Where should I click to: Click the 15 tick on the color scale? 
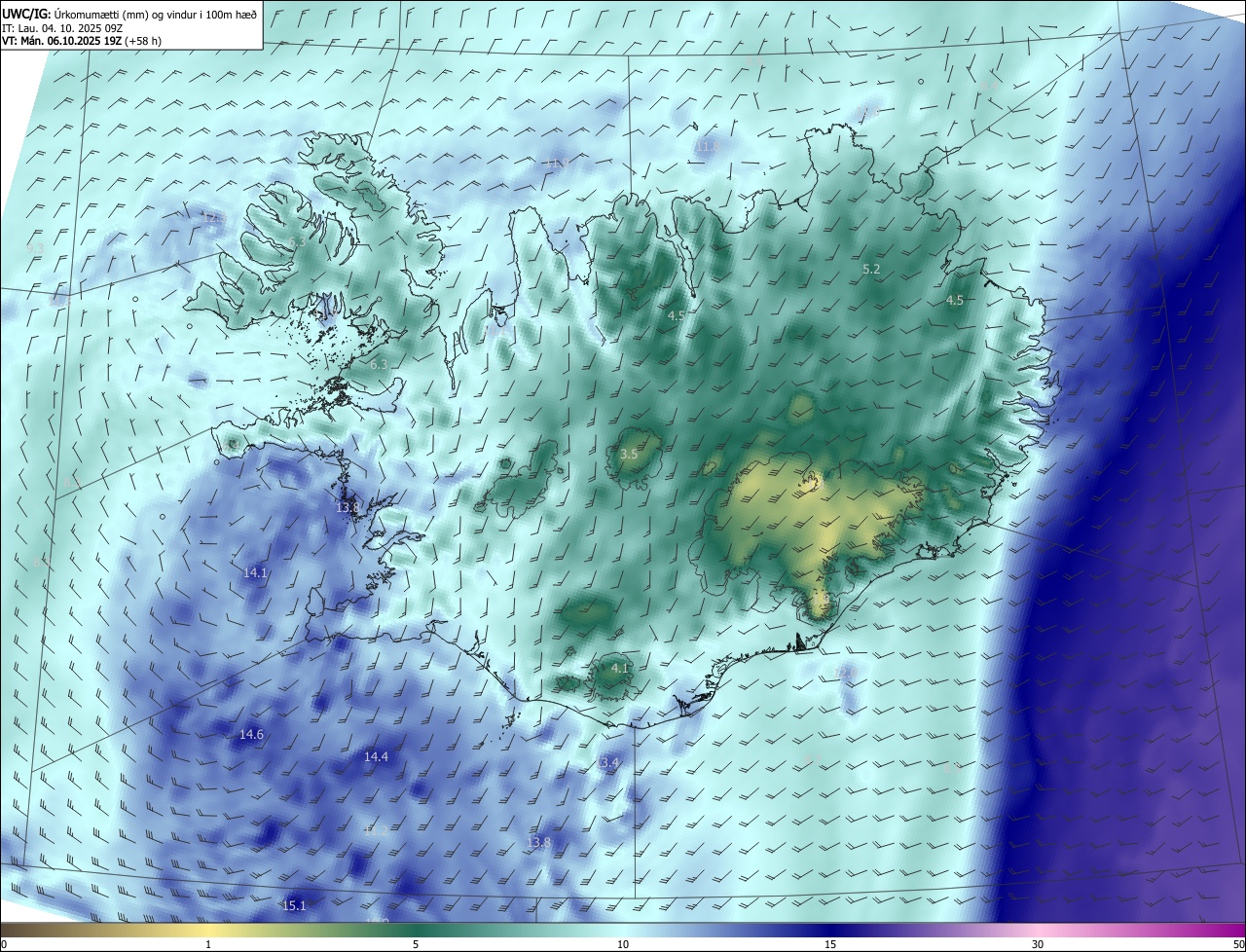click(x=830, y=944)
